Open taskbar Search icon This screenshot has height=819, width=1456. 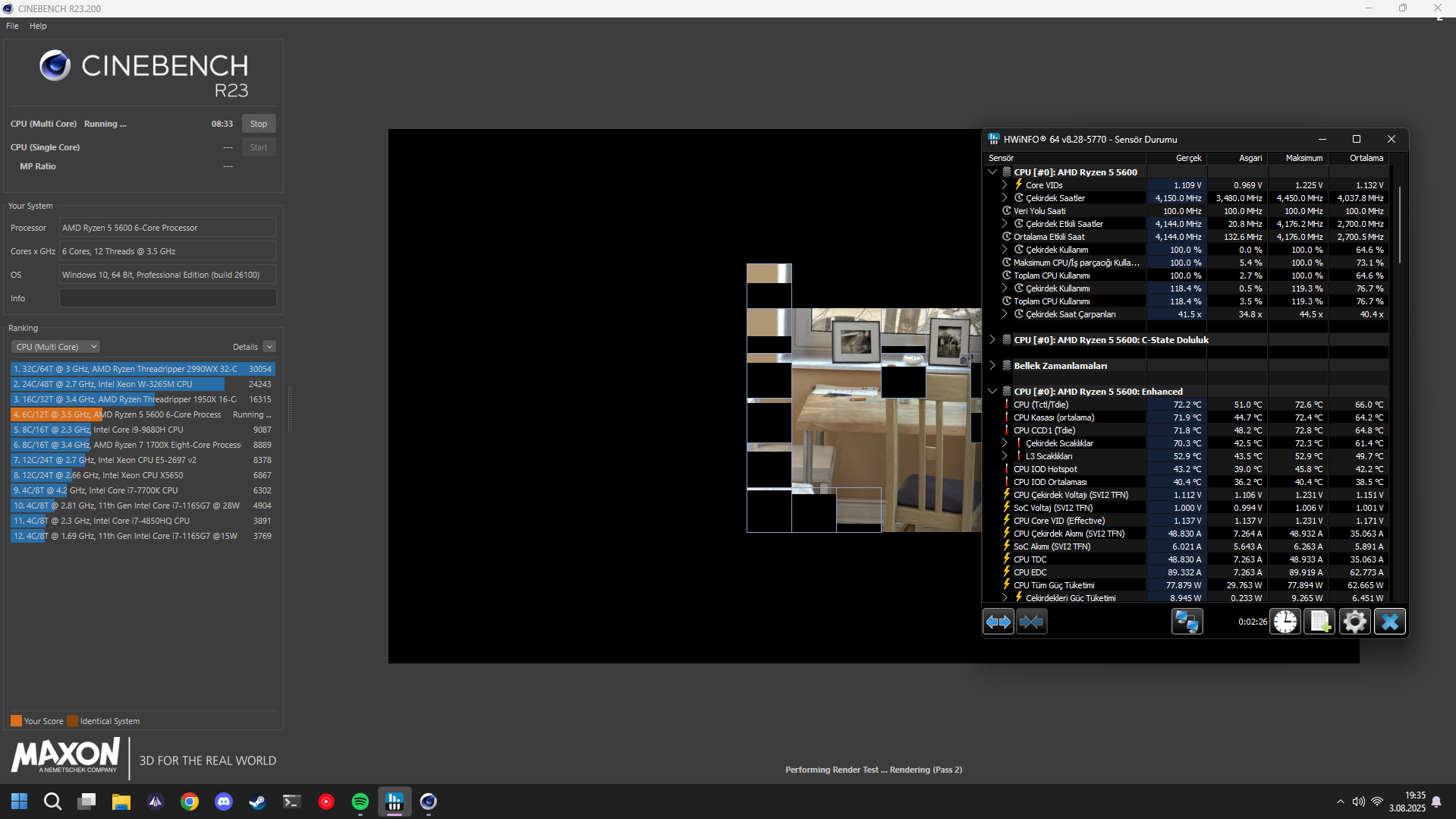point(52,802)
